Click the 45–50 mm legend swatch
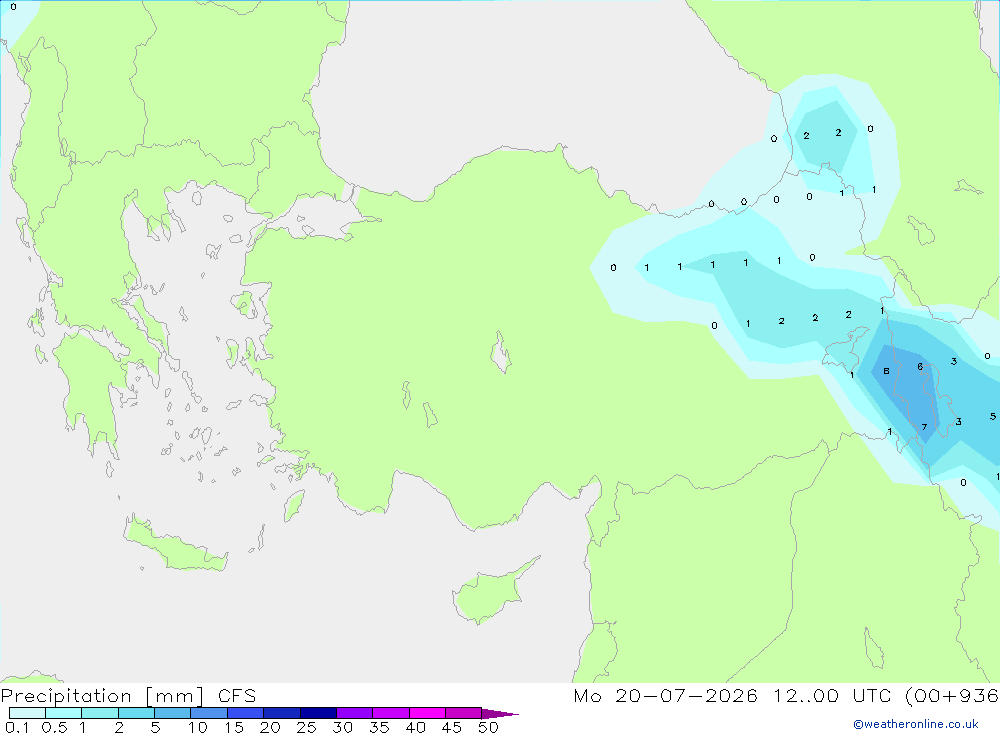 point(463,713)
